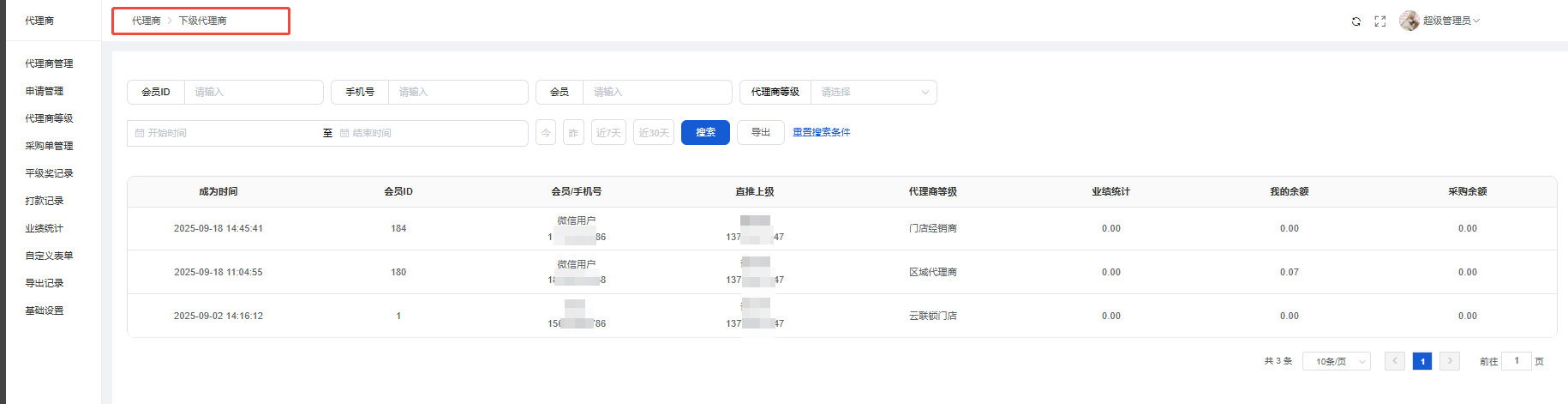
Task: Select the 今 (today) quick filter
Action: coord(546,133)
